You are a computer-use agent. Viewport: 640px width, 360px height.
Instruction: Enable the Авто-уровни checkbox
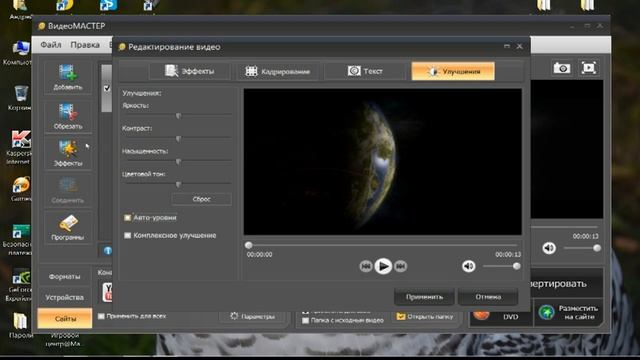pyautogui.click(x=127, y=218)
